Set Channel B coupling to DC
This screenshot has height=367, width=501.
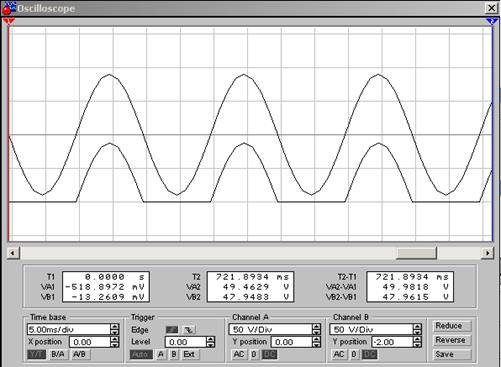(369, 354)
